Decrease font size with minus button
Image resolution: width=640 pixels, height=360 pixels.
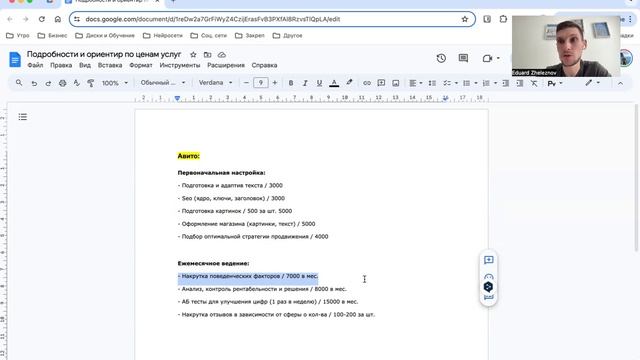coord(246,83)
